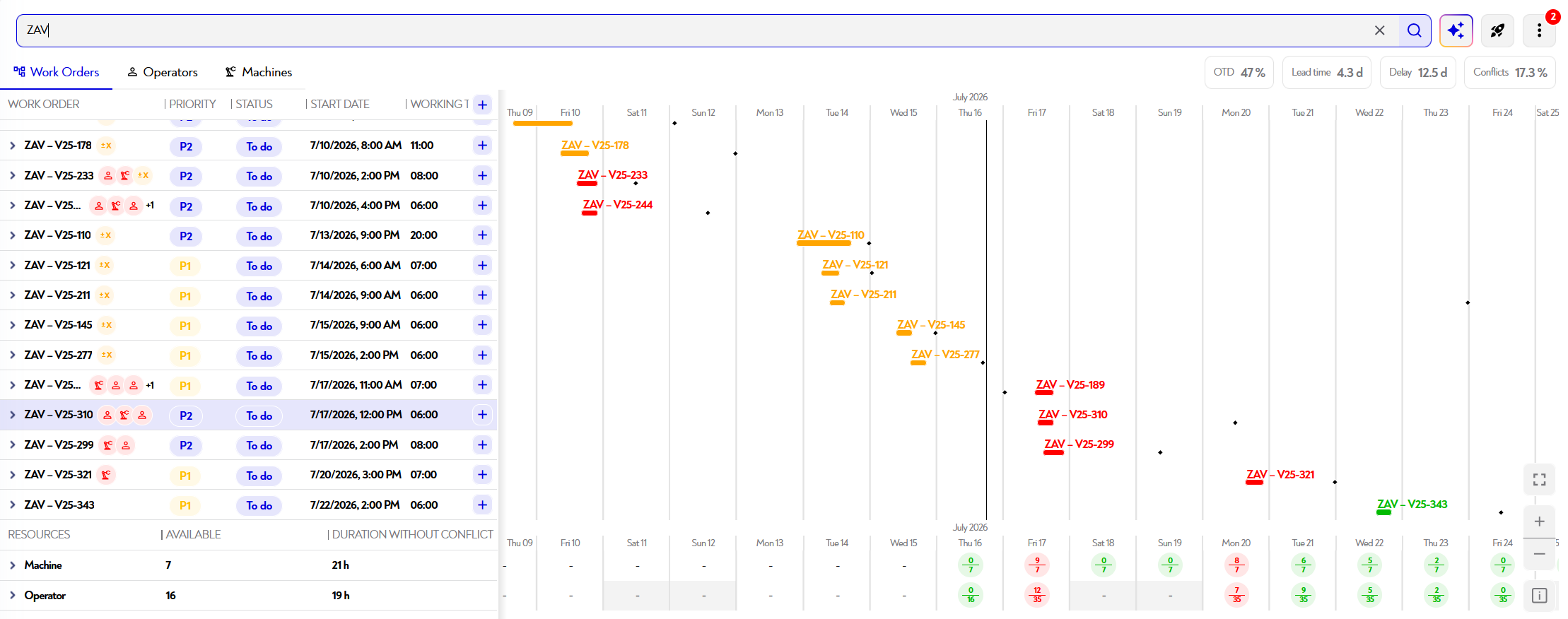
Task: Add column with plus in table header
Action: pyautogui.click(x=483, y=105)
